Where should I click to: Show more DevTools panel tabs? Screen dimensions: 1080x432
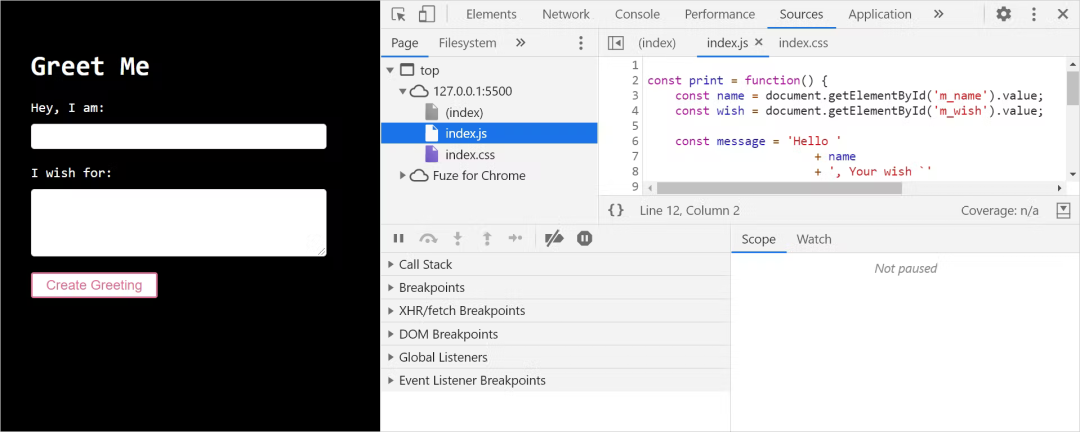pos(938,14)
